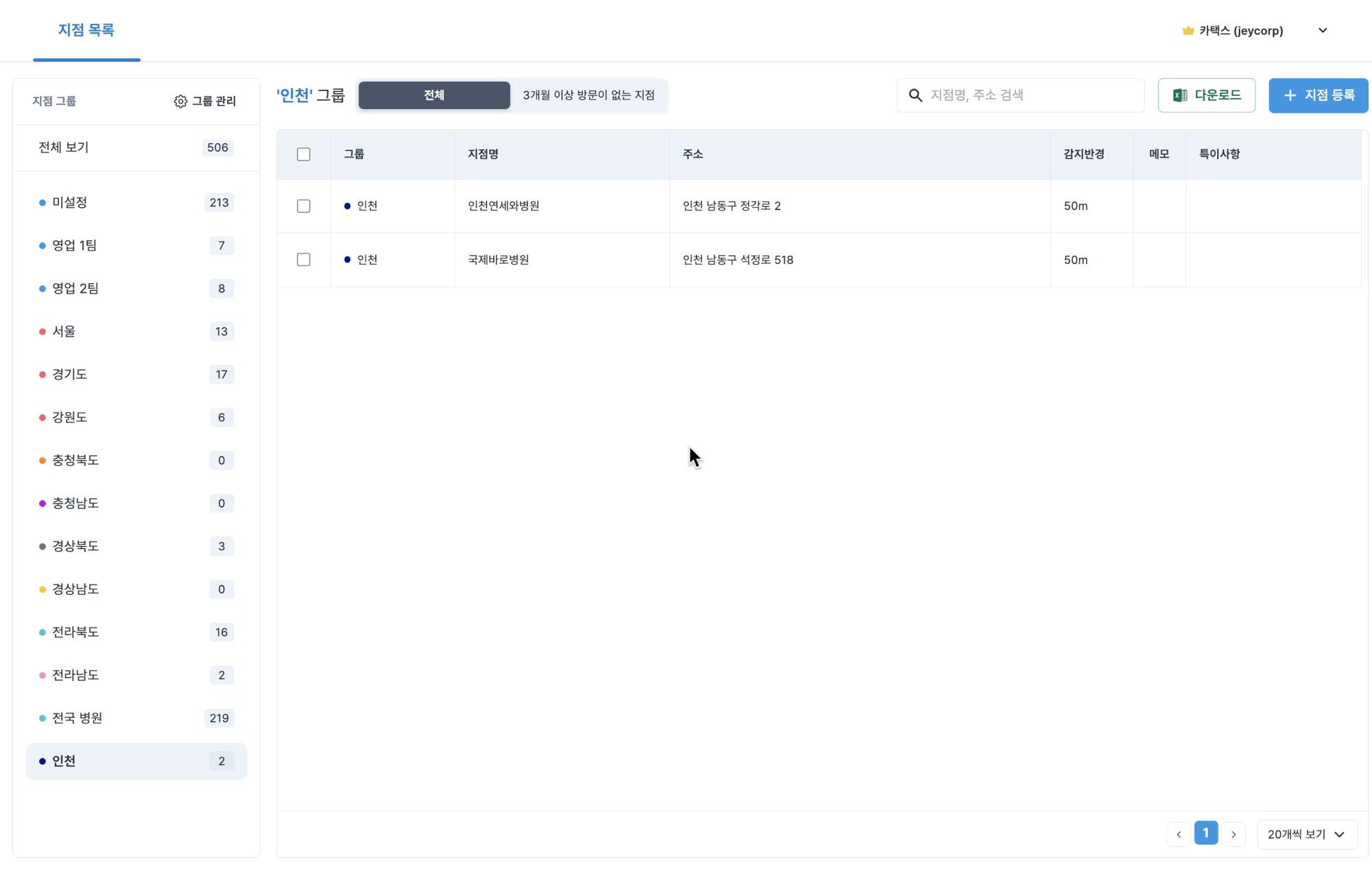Click page number 1 button
The height and width of the screenshot is (876, 1372).
click(1206, 833)
